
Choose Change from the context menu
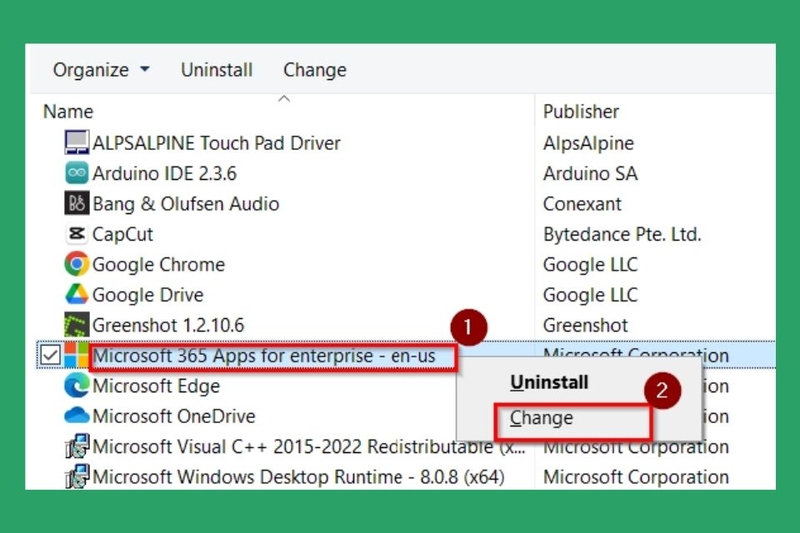(541, 418)
